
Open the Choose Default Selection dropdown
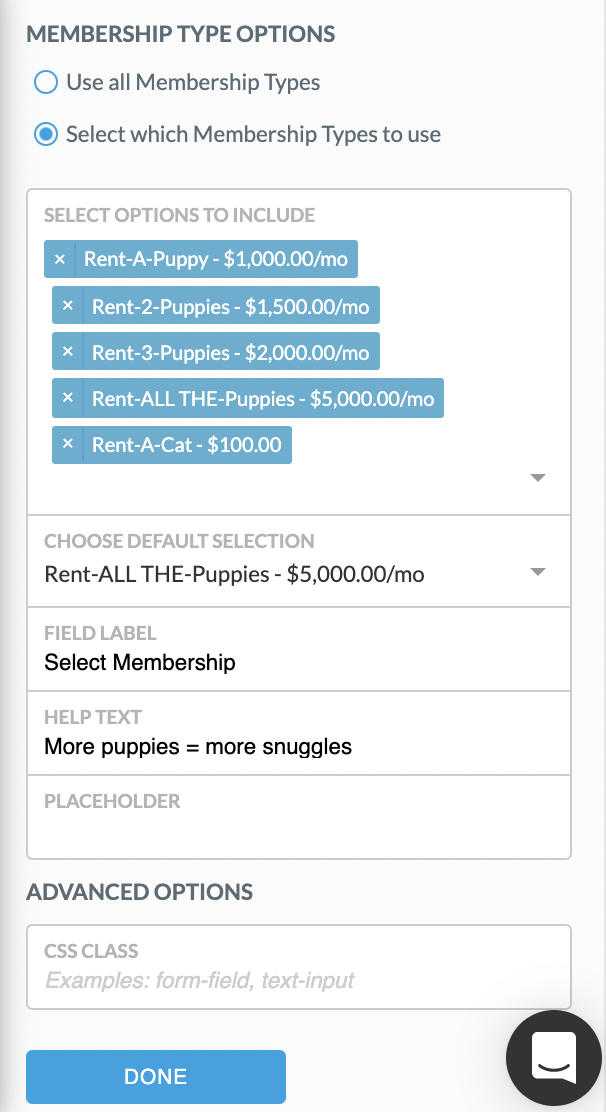pyautogui.click(x=298, y=561)
